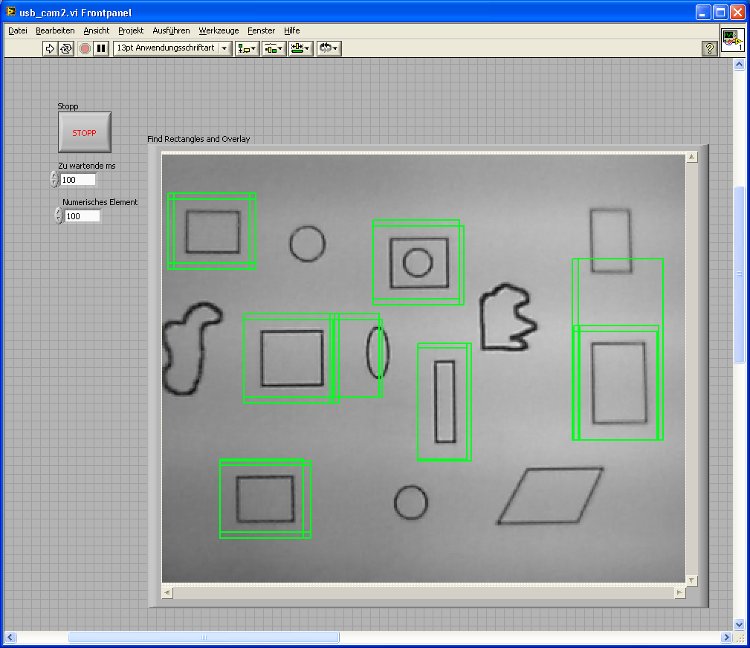Click the parallelogram shape in the image
Viewport: 750px width, 648px height.
[x=550, y=495]
